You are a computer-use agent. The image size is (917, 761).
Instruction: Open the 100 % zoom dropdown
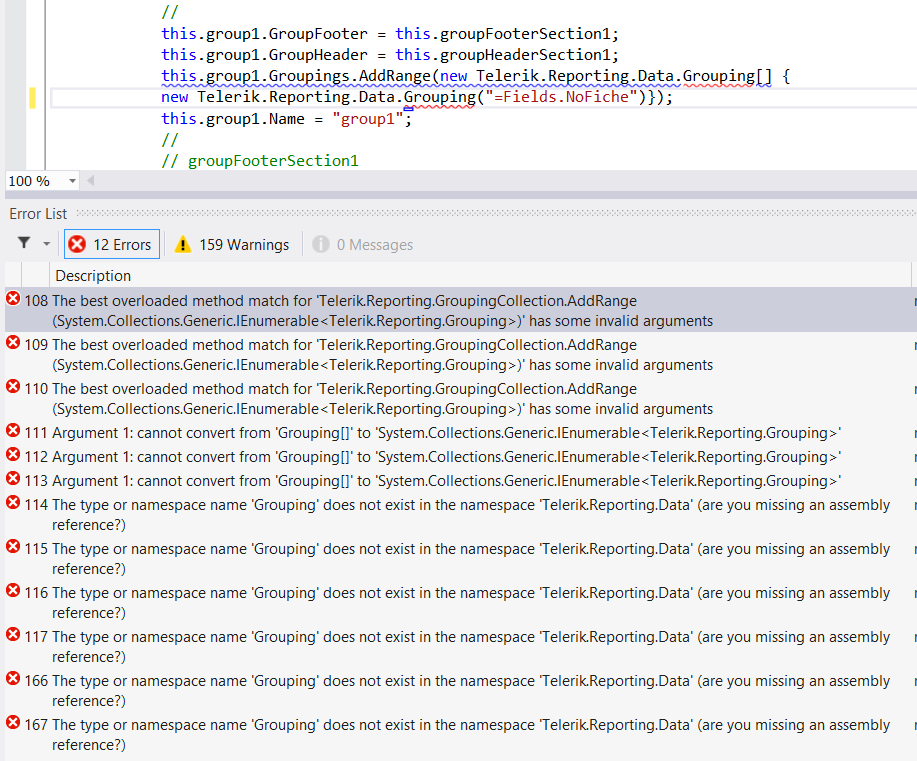tap(72, 181)
